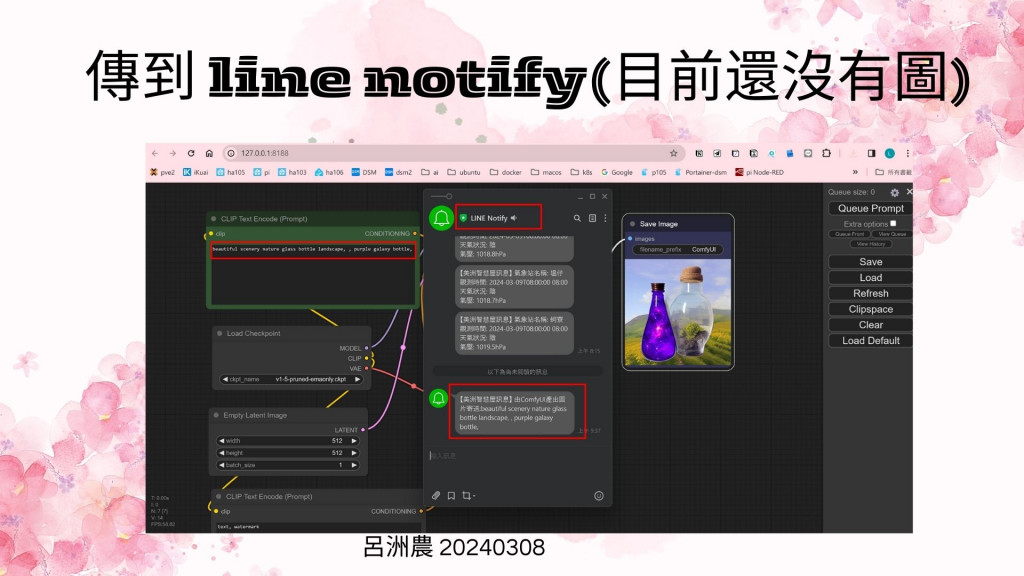Increase width using its right arrow
This screenshot has width=1024, height=576.
(x=355, y=441)
